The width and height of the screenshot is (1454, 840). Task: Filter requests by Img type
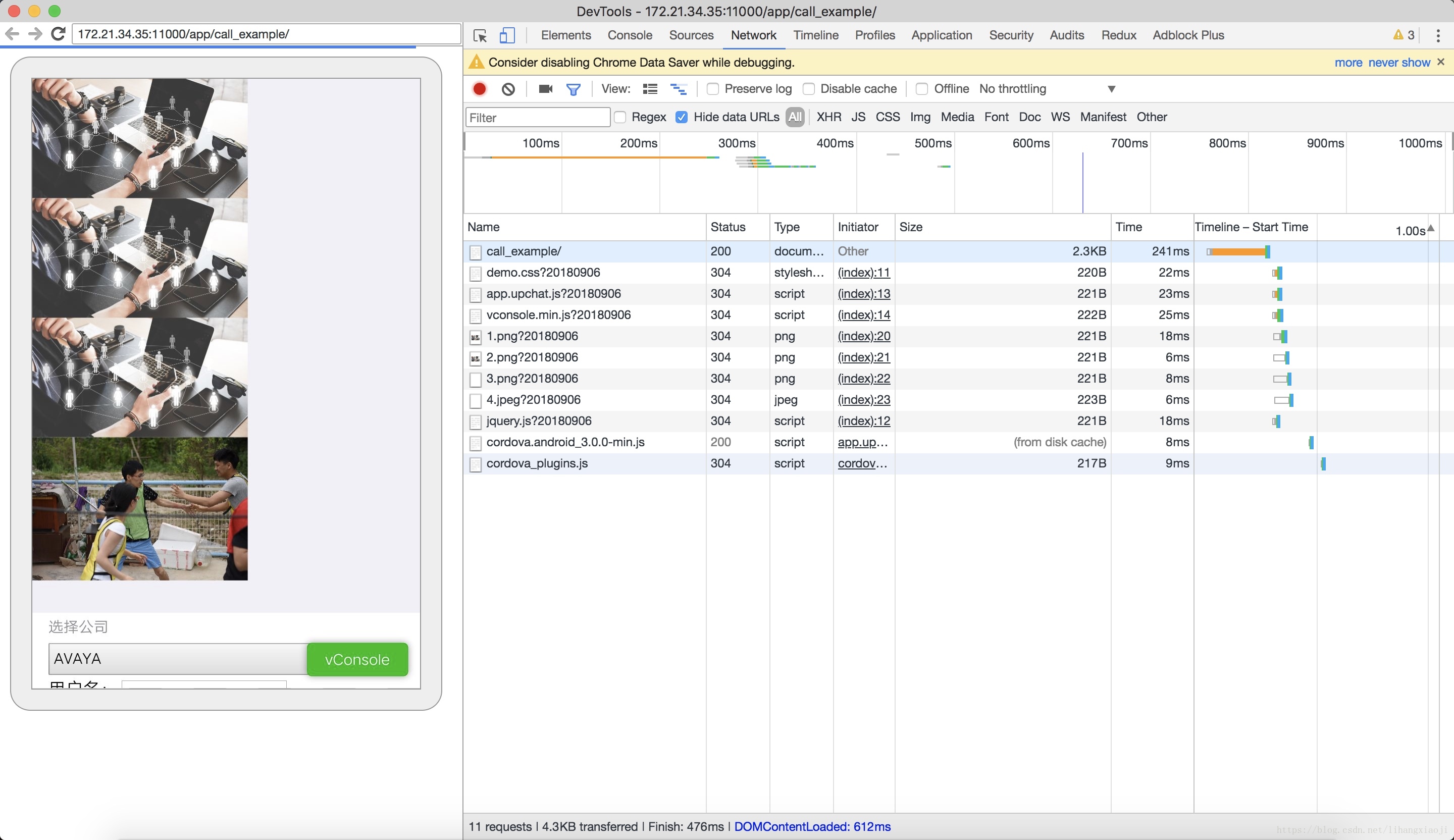pos(920,117)
